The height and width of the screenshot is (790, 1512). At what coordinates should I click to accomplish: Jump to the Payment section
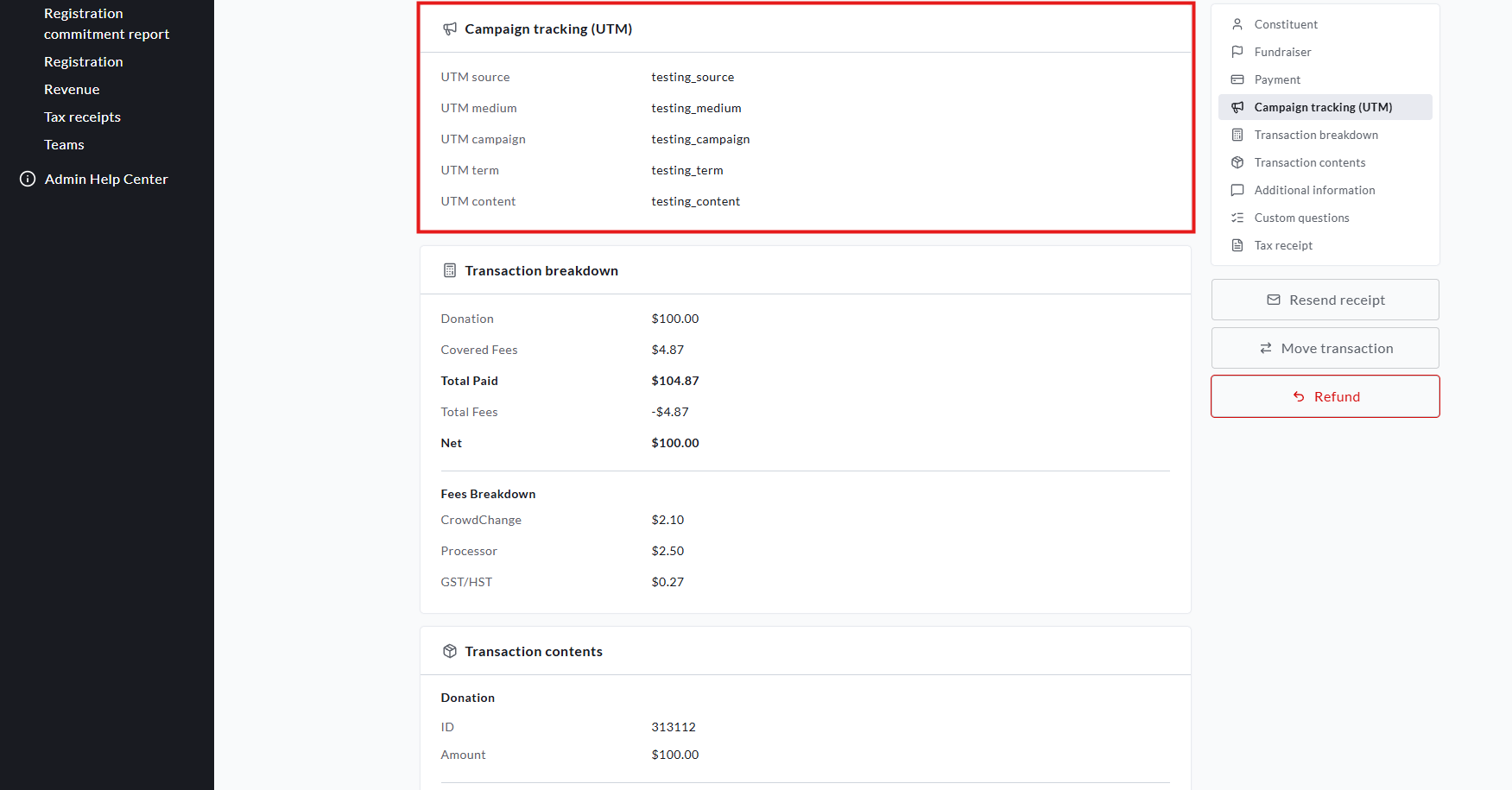pyautogui.click(x=1325, y=79)
